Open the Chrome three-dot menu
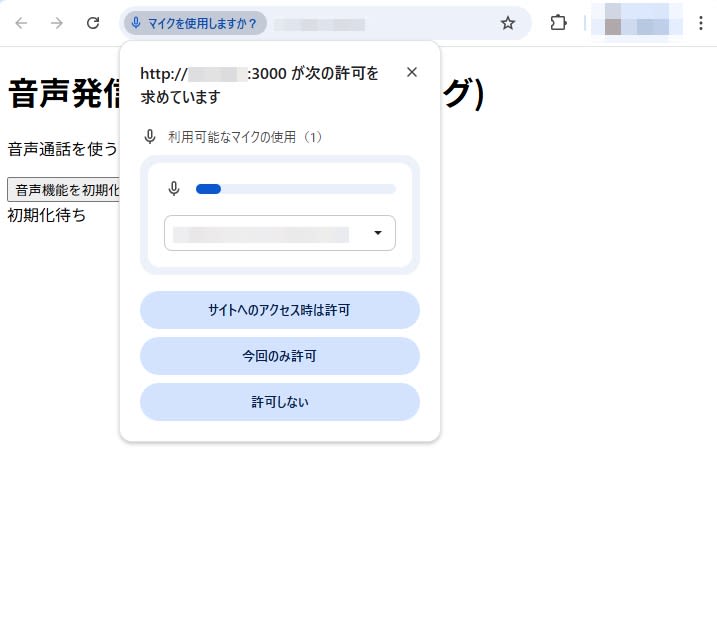This screenshot has width=717, height=641. (701, 23)
